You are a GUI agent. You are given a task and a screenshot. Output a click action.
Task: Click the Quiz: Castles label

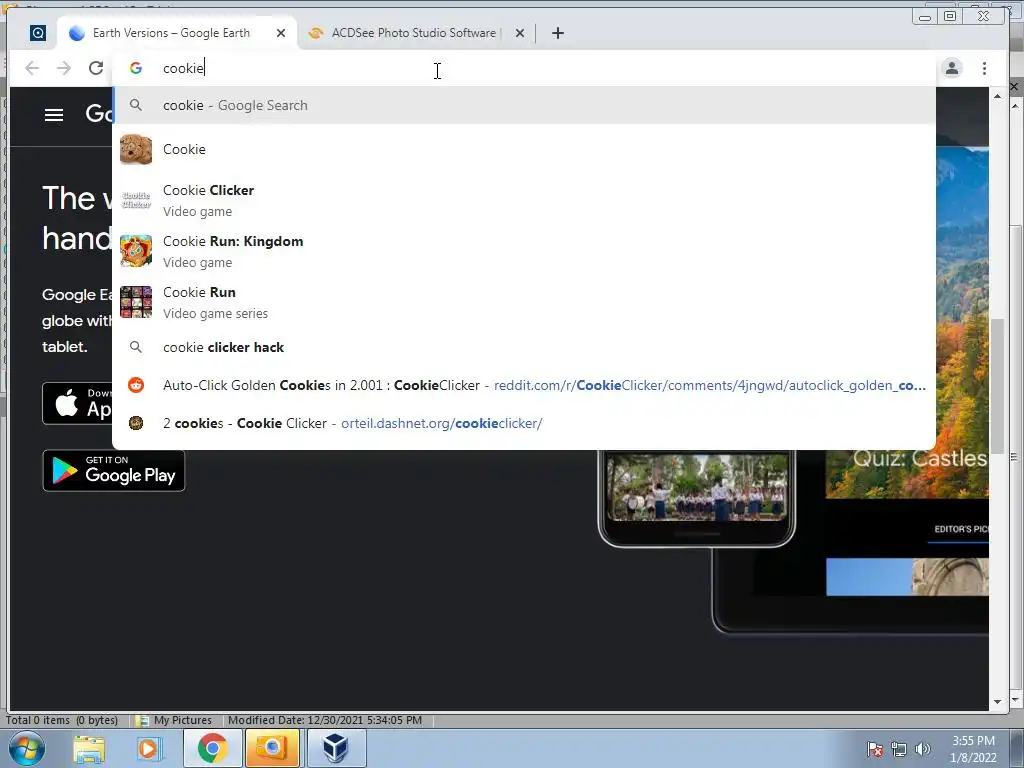[x=920, y=458]
